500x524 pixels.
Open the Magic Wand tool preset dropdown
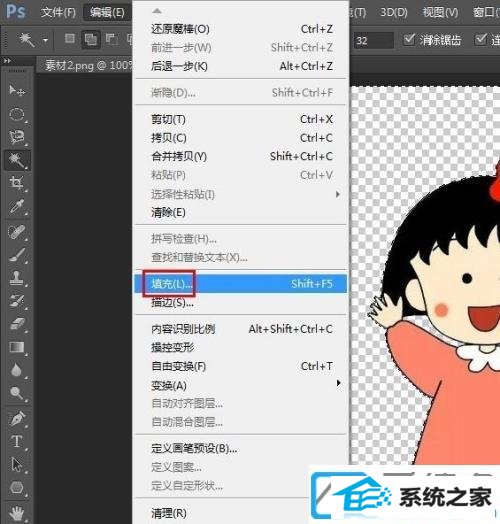[x=45, y=40]
